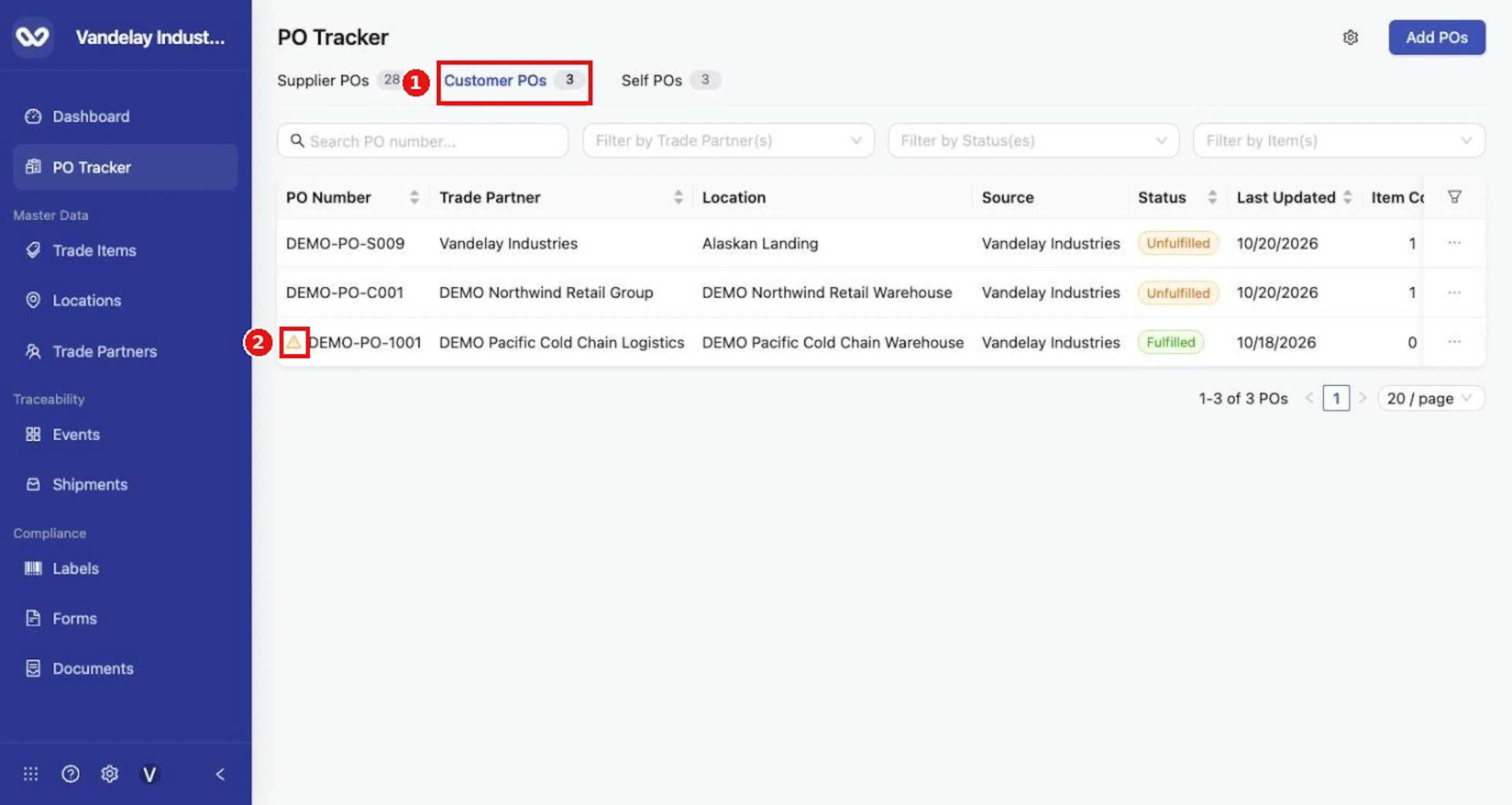Select the Customer POs tab
Screen dimensions: 1512x805
click(x=513, y=80)
